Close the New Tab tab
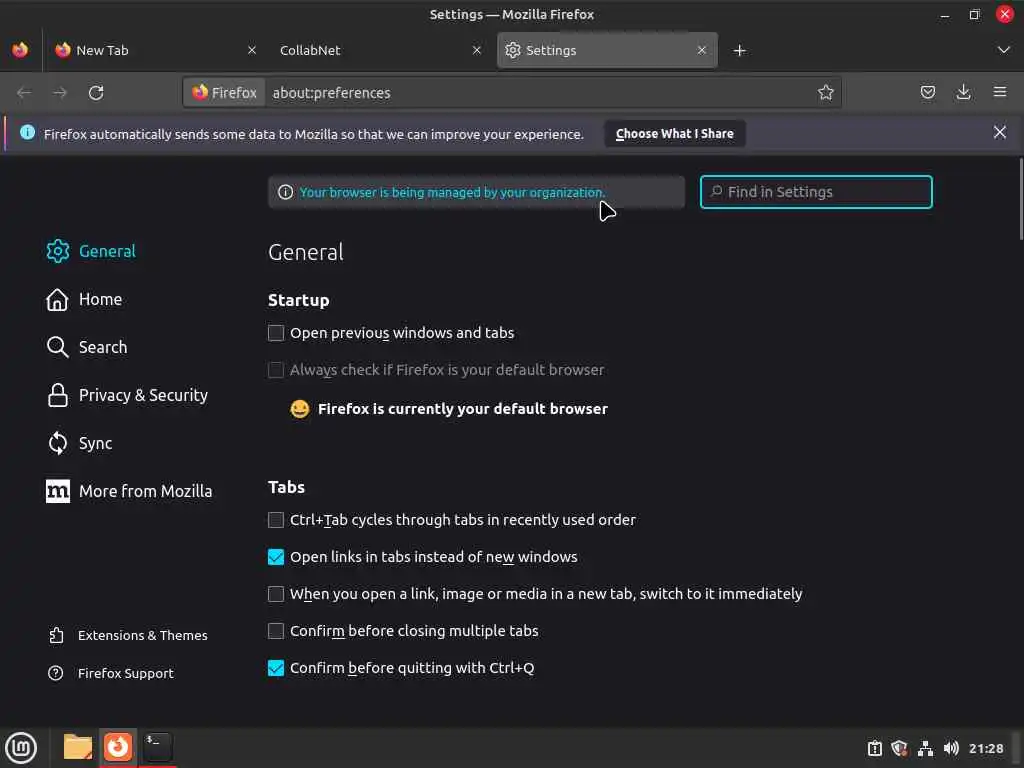This screenshot has height=768, width=1024. click(x=252, y=50)
